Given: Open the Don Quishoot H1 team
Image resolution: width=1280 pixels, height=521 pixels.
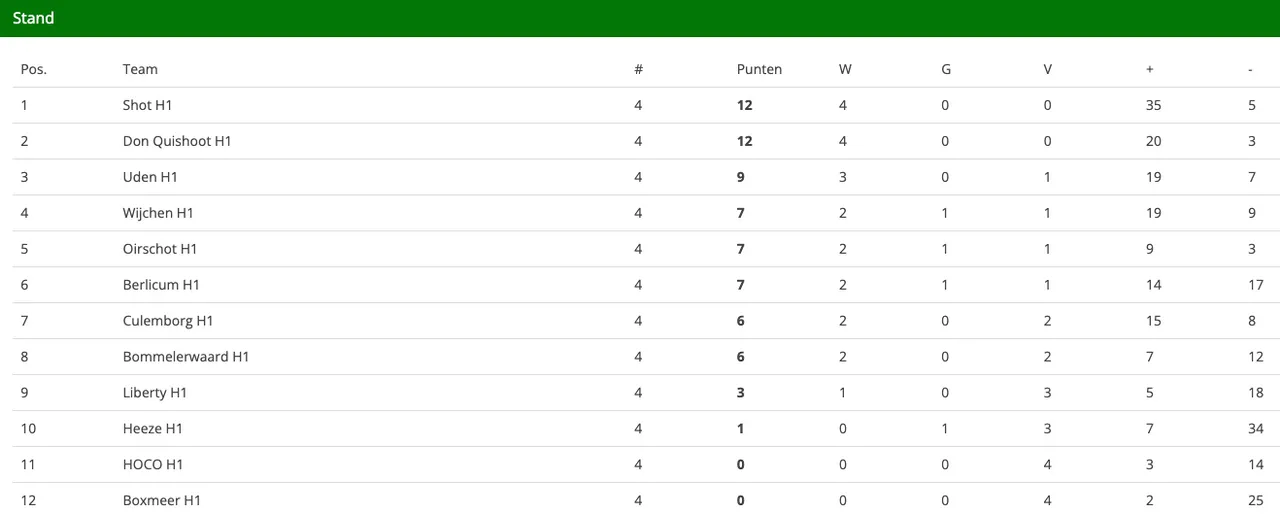Looking at the screenshot, I should pos(177,141).
